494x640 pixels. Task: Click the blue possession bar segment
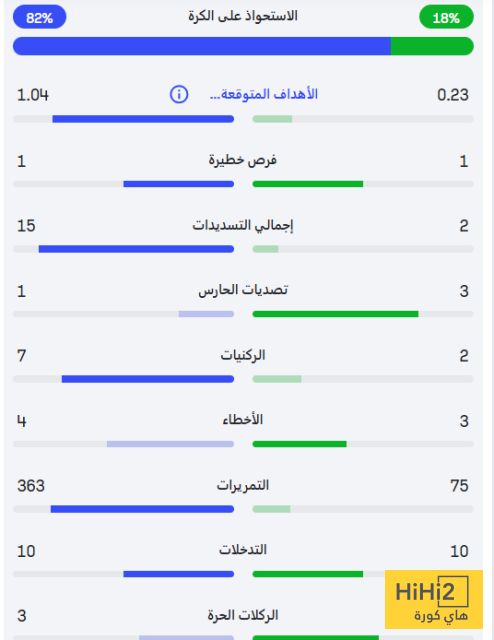point(202,46)
